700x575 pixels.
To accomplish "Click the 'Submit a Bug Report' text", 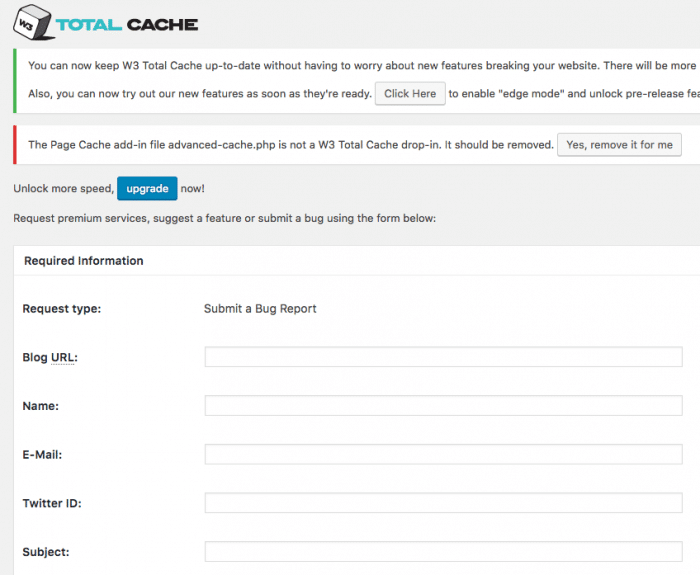I will [x=260, y=308].
